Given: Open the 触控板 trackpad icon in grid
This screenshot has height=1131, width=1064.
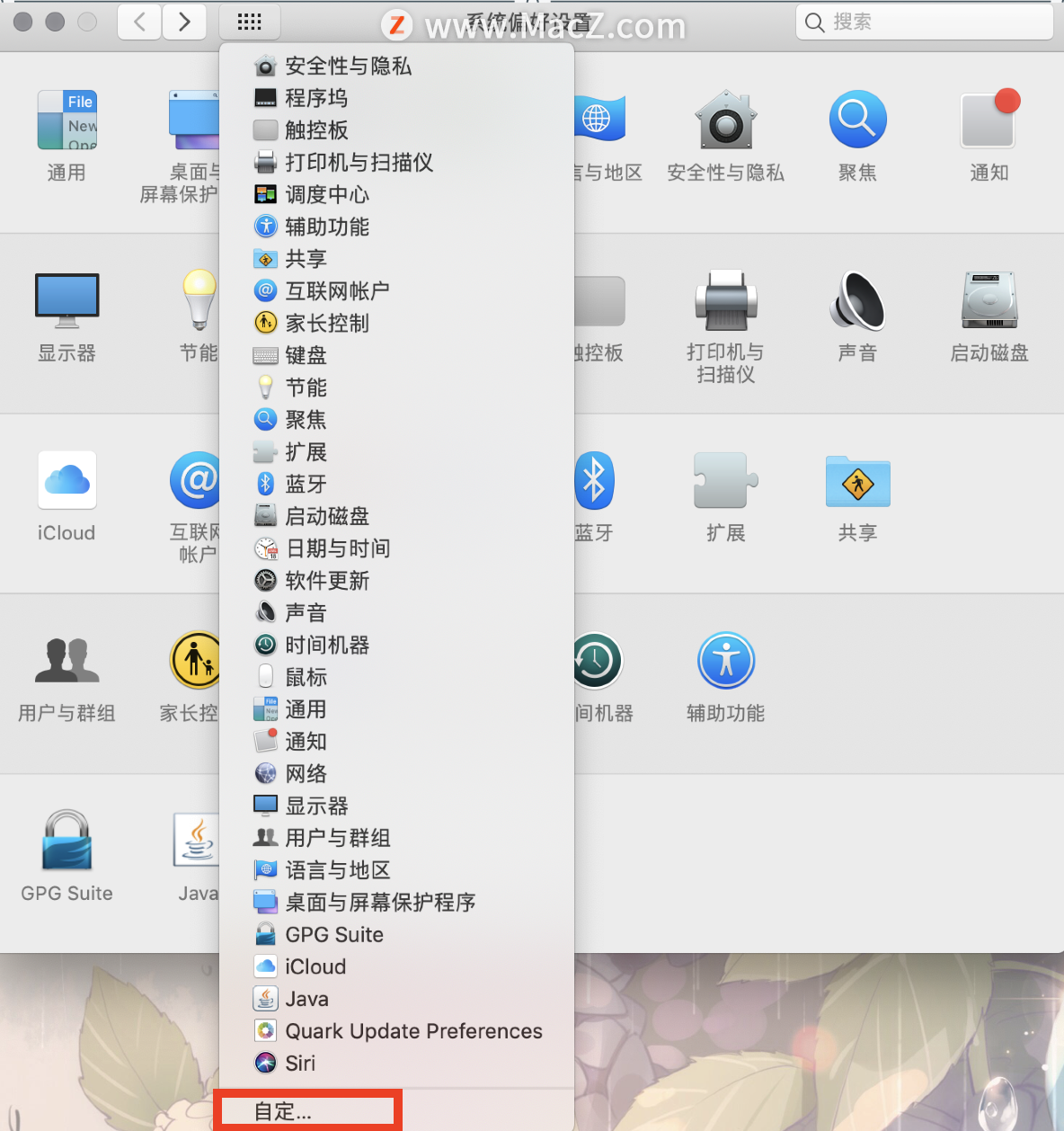Looking at the screenshot, I should [599, 300].
